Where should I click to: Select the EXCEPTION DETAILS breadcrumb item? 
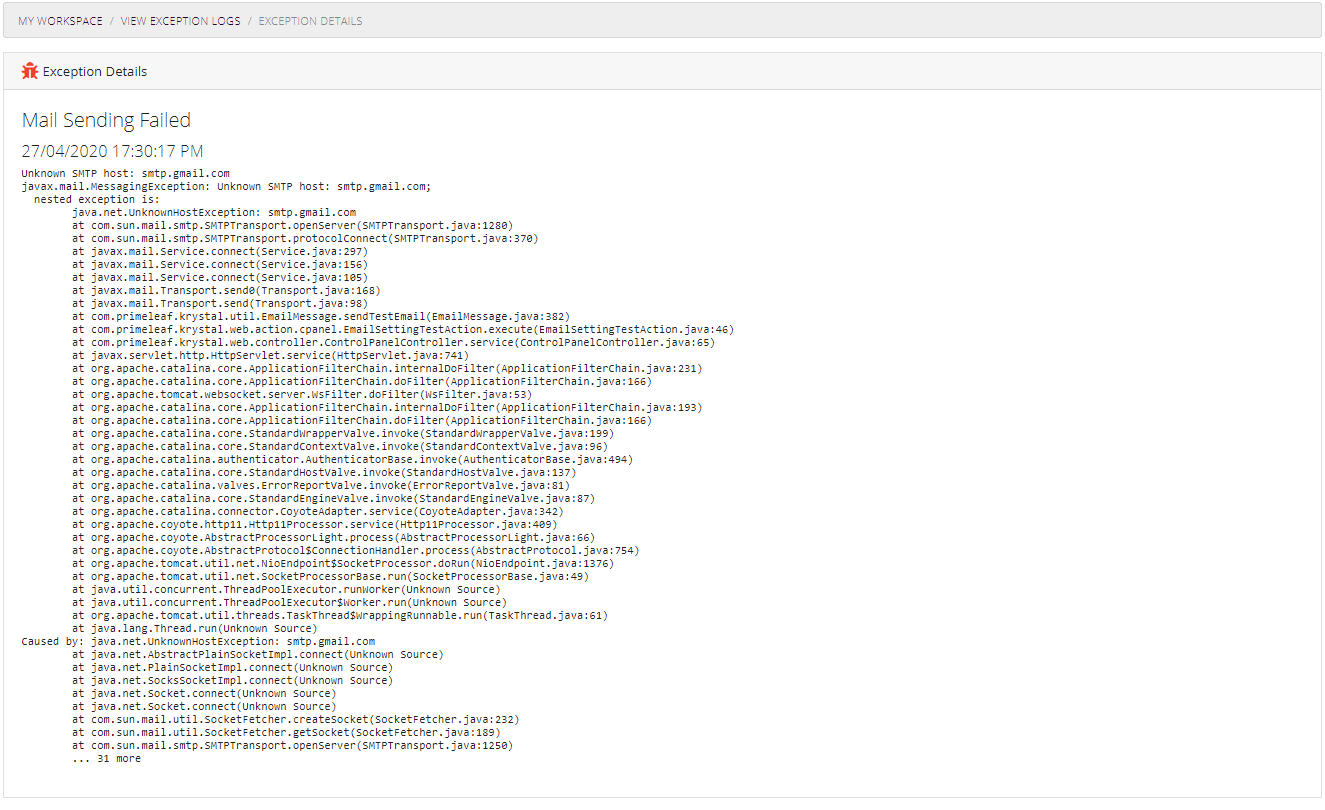click(308, 20)
